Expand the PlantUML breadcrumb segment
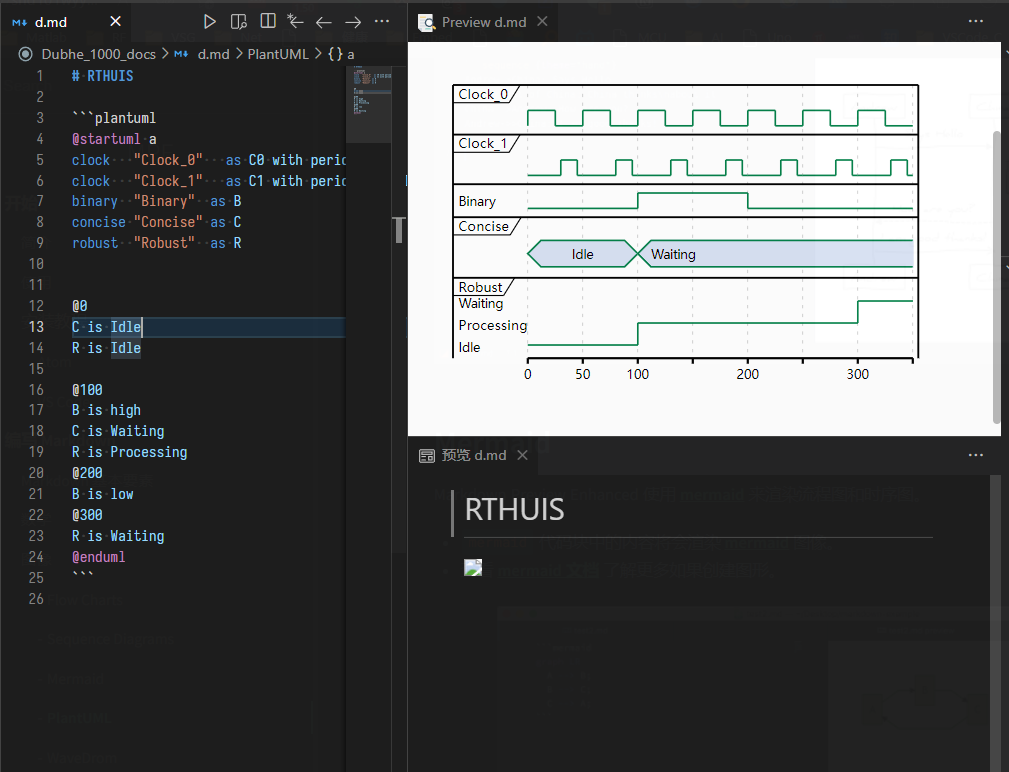 coord(278,54)
